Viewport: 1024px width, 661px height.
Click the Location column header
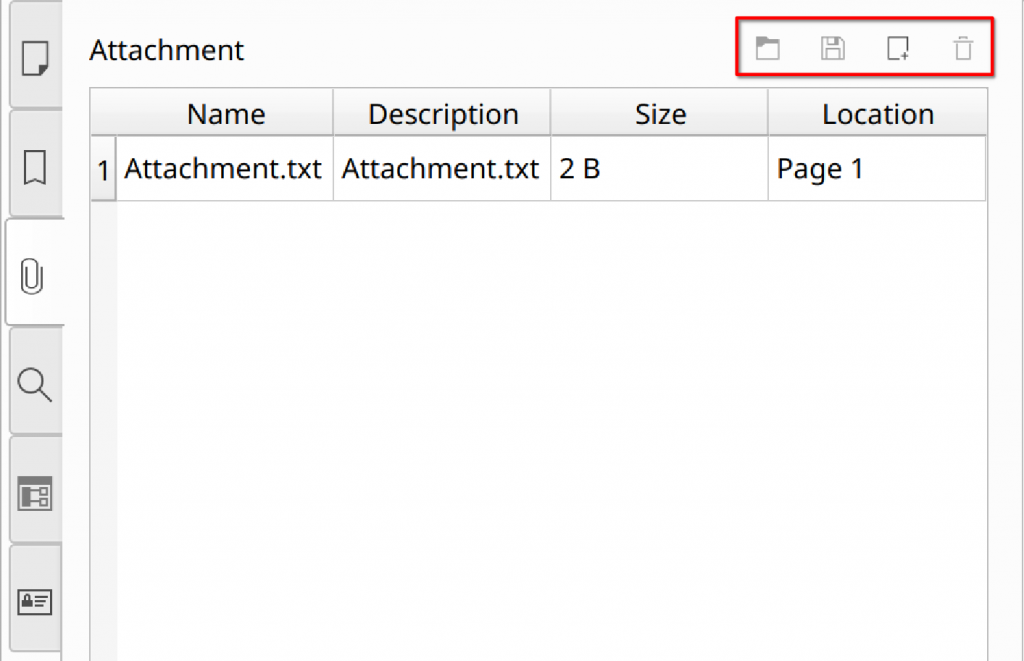877,113
